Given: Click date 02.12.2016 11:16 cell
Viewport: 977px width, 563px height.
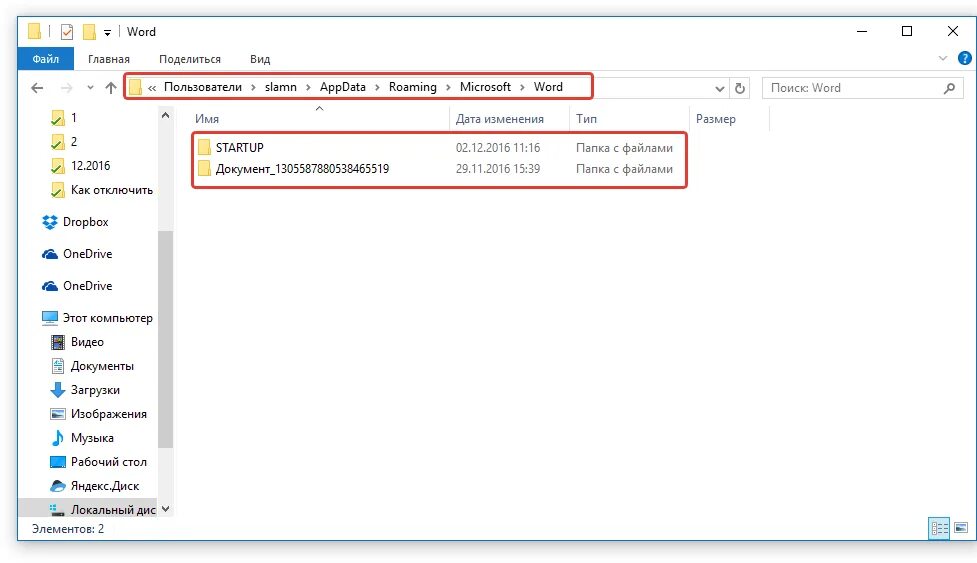Looking at the screenshot, I should tap(498, 148).
